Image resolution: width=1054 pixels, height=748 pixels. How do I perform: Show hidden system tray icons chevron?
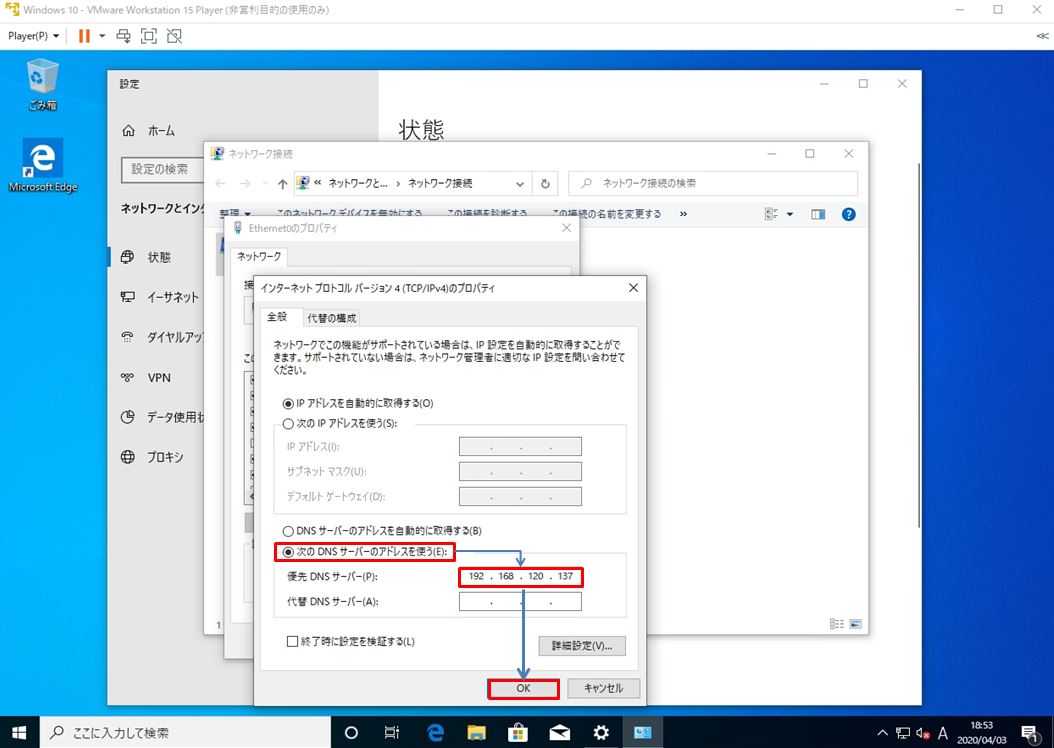click(883, 733)
